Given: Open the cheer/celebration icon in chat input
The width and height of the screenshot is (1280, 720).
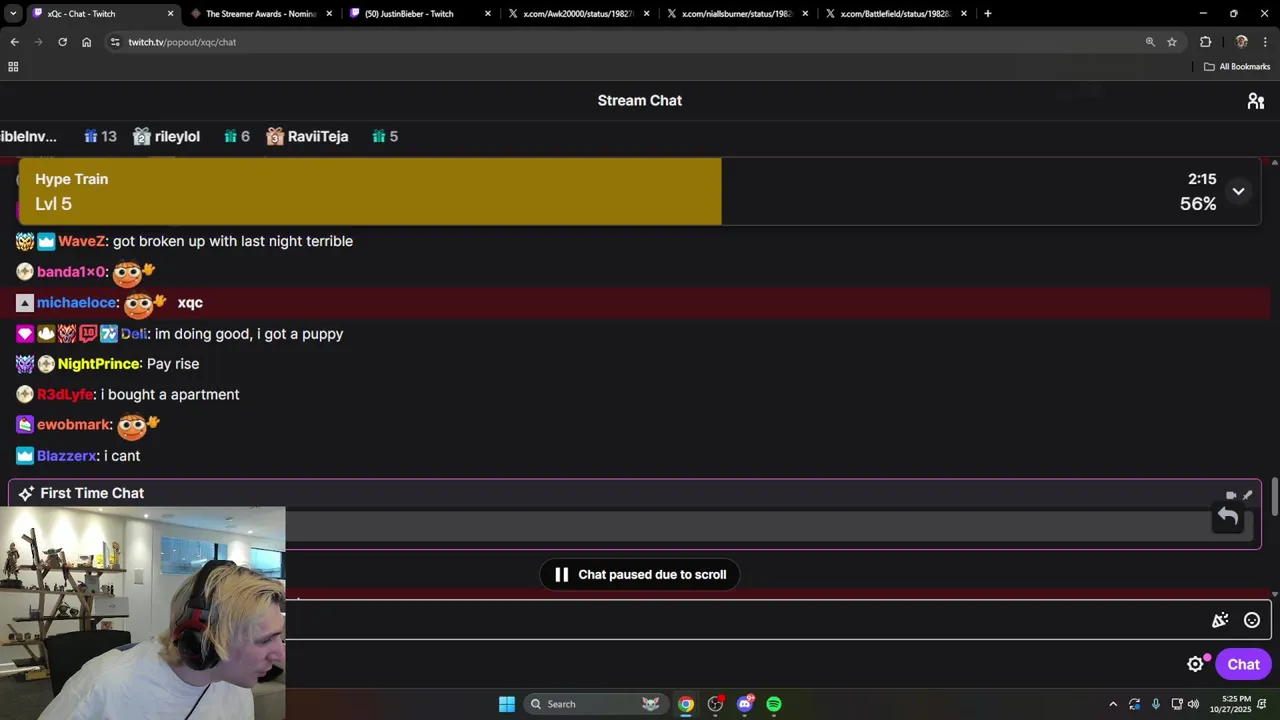Looking at the screenshot, I should tap(1220, 621).
